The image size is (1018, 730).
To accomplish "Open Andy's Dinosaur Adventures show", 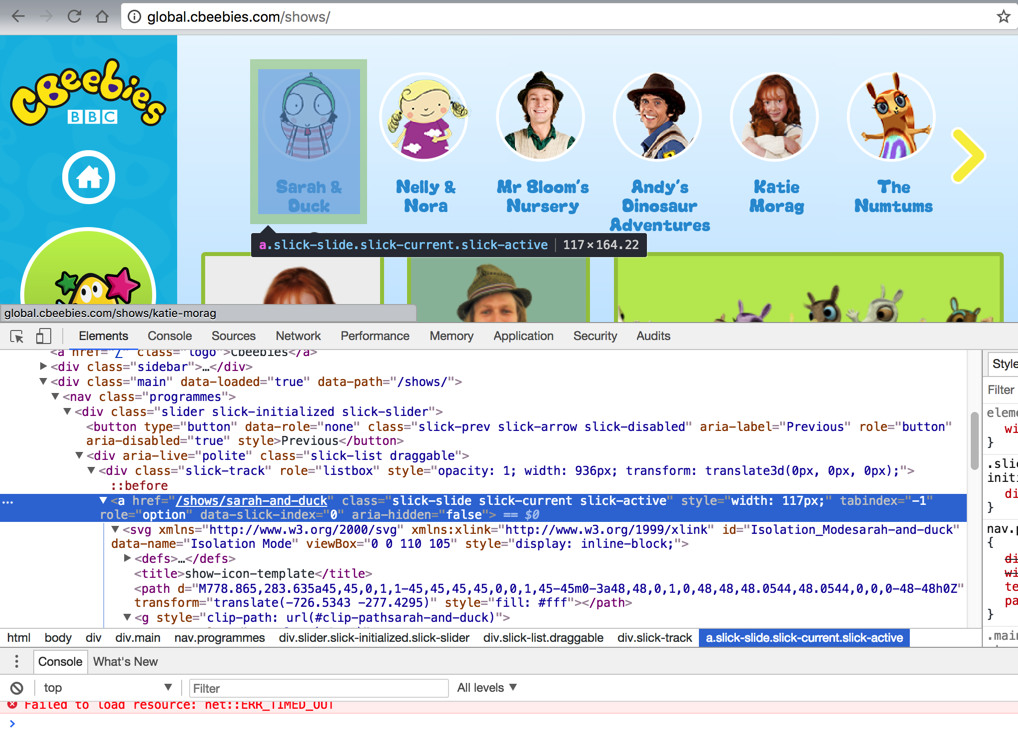I will coord(659,153).
